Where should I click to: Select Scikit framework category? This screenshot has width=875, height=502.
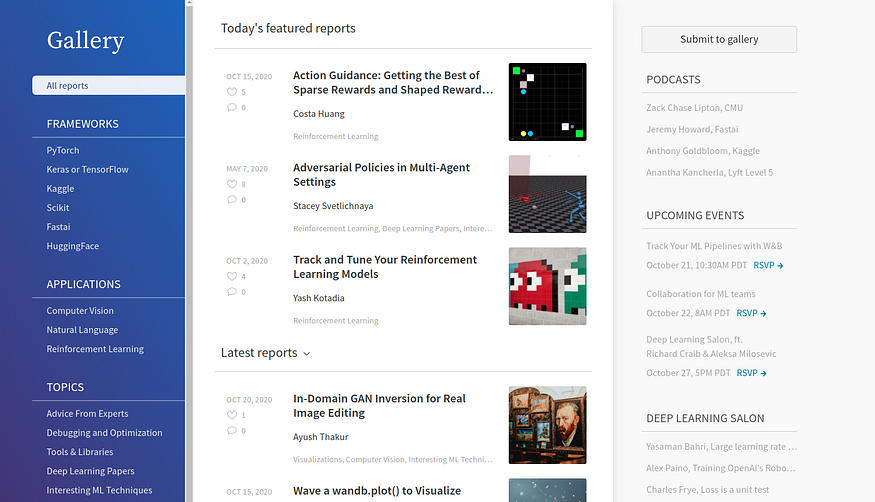pos(57,207)
